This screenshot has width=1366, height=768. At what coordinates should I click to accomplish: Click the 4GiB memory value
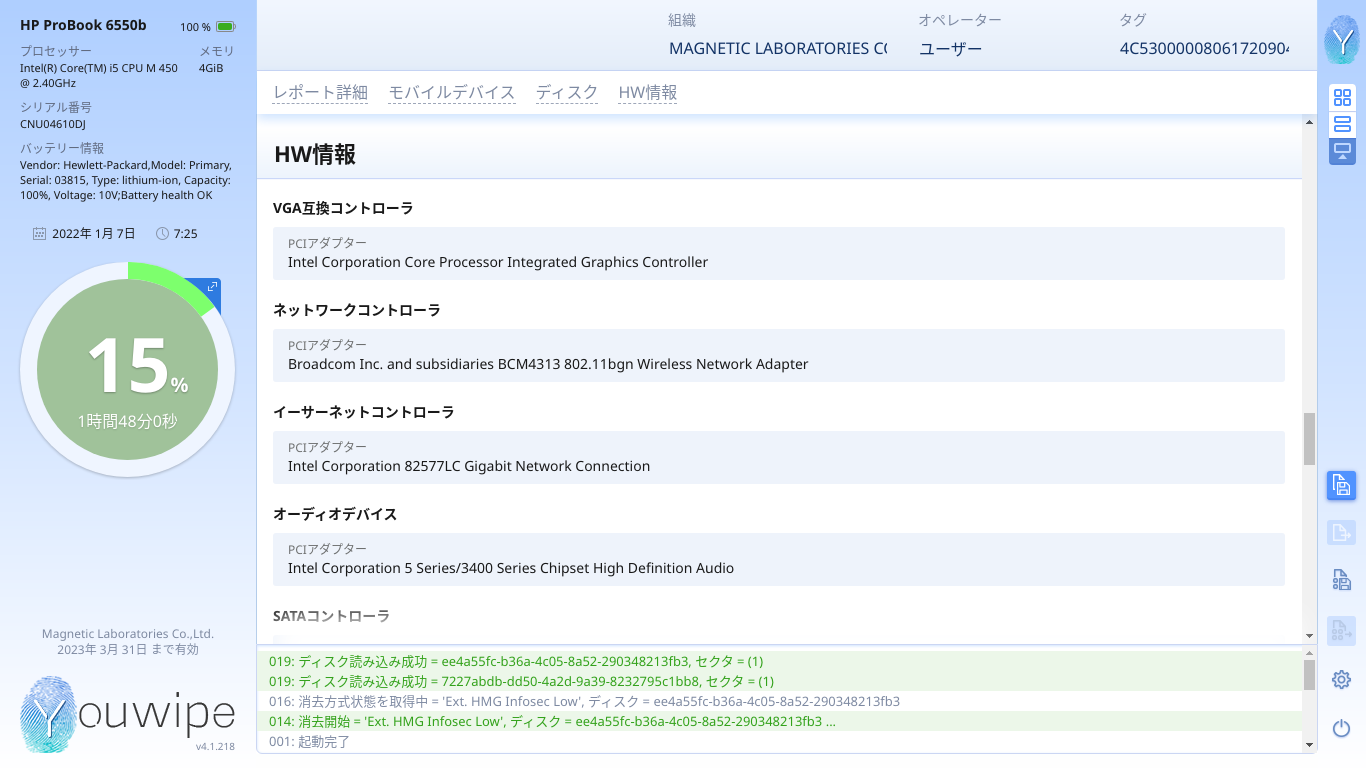click(211, 68)
